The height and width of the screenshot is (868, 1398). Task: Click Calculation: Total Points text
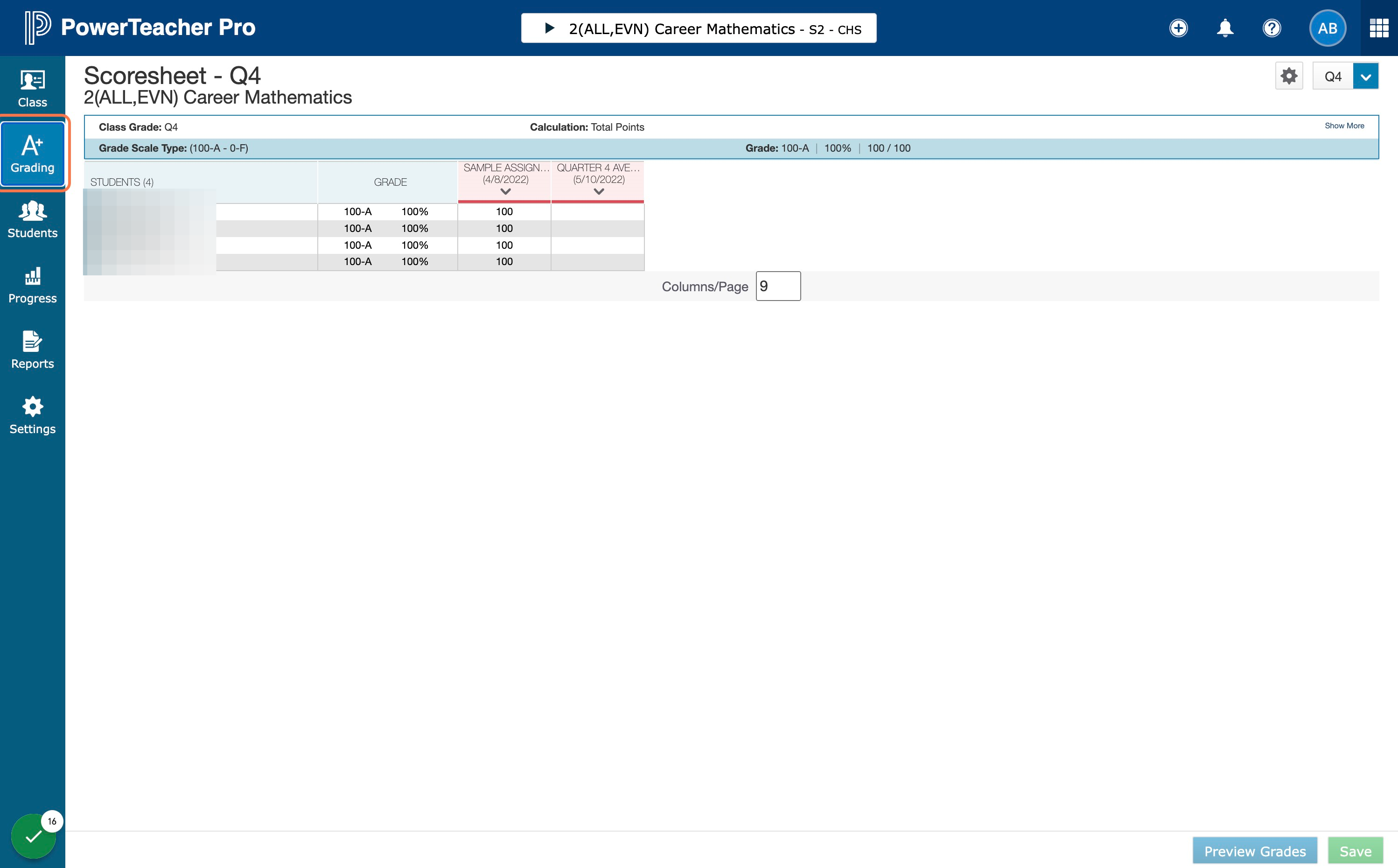[x=587, y=127]
